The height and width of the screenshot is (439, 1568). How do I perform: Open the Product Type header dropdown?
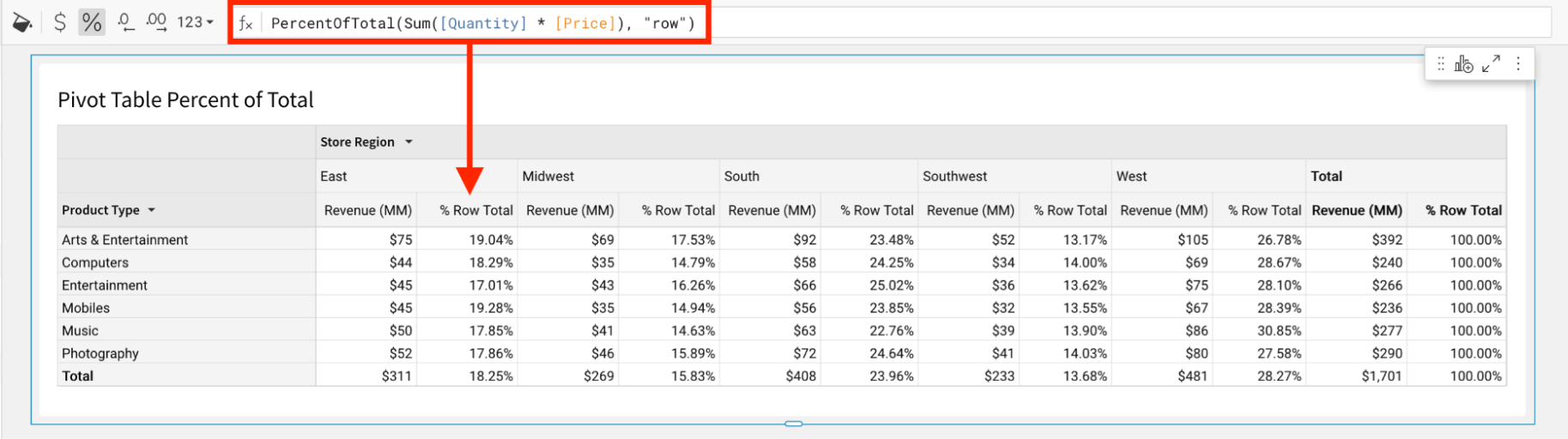pos(152,210)
